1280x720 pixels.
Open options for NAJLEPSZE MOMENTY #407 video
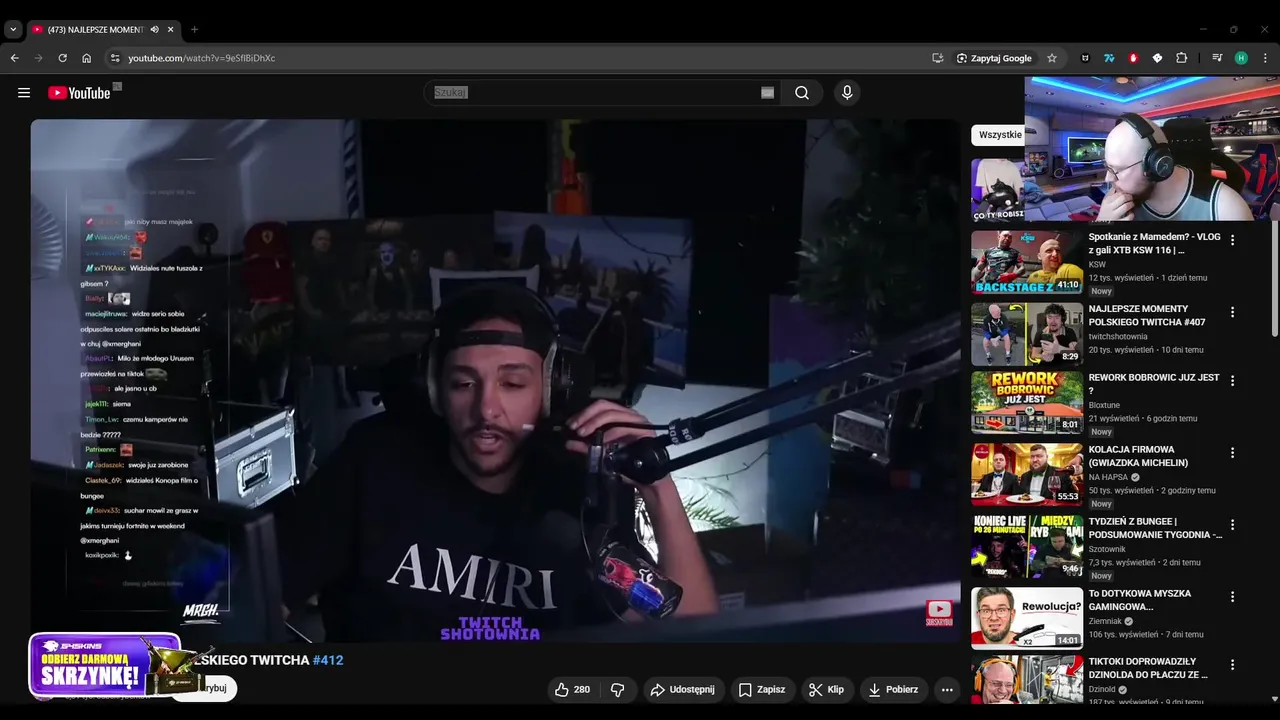[x=1232, y=312]
